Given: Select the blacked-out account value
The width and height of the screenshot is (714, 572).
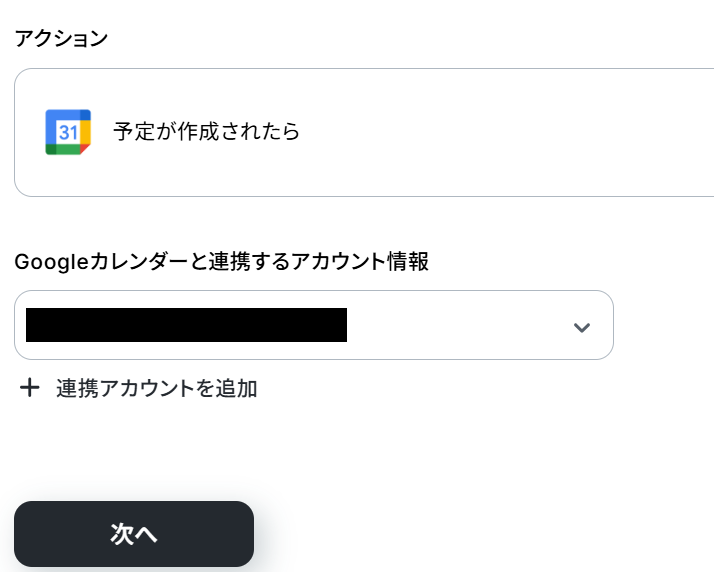Looking at the screenshot, I should [x=186, y=326].
